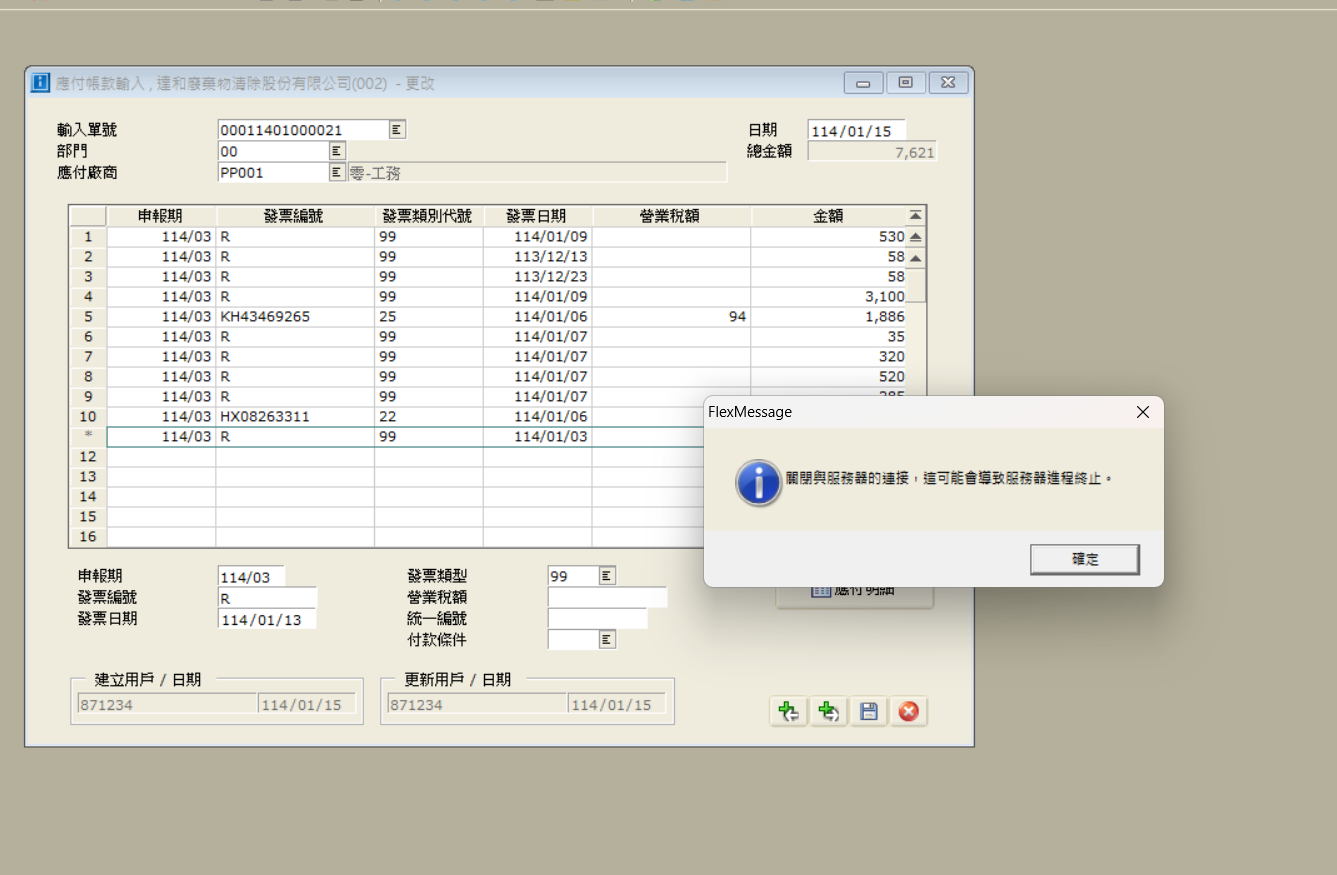Focus the 統一編號 text field
The width and height of the screenshot is (1337, 875).
(x=597, y=619)
